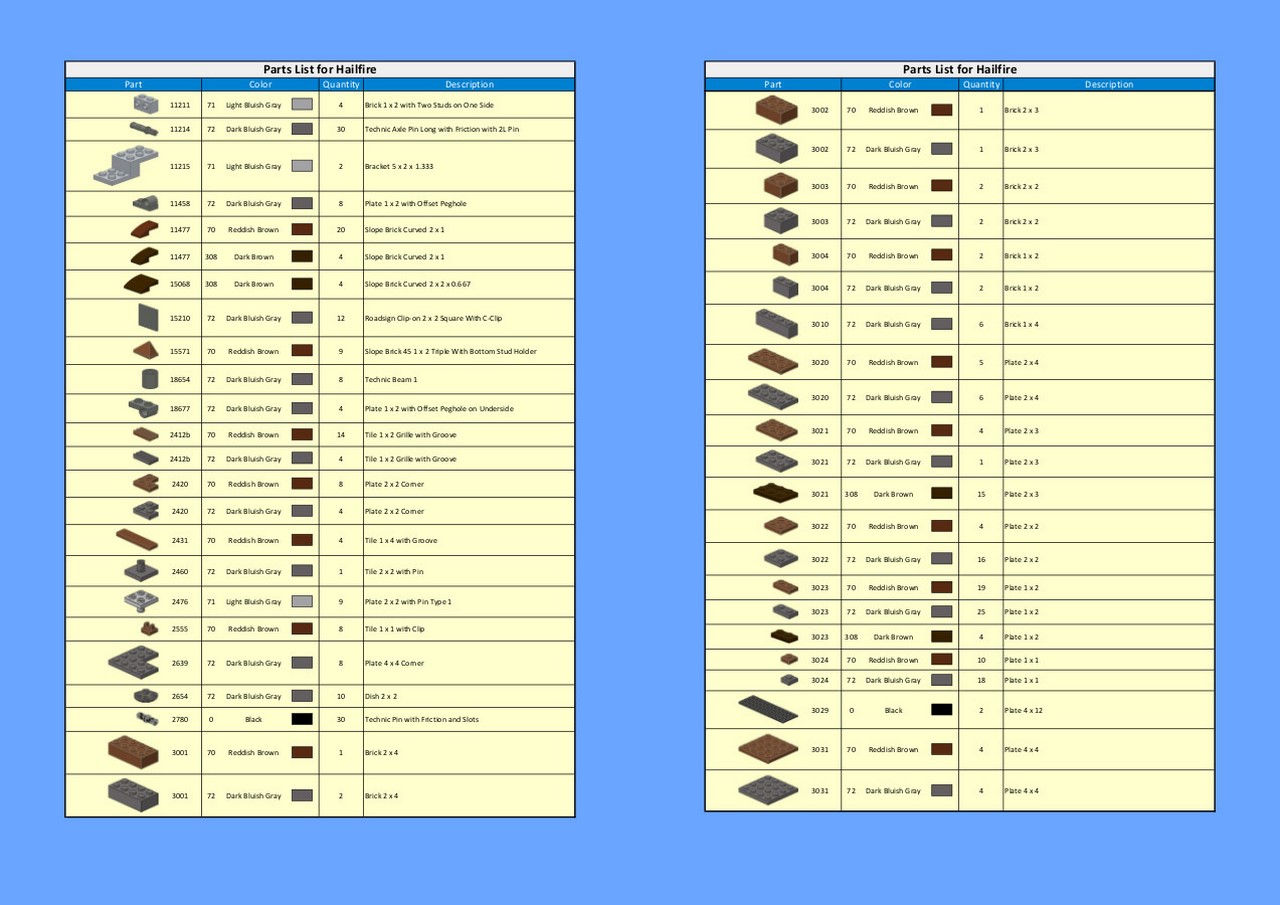The image size is (1280, 905).
Task: Click the Dark Bluish Gray Brick 2 x 4 image
Action: click(133, 795)
